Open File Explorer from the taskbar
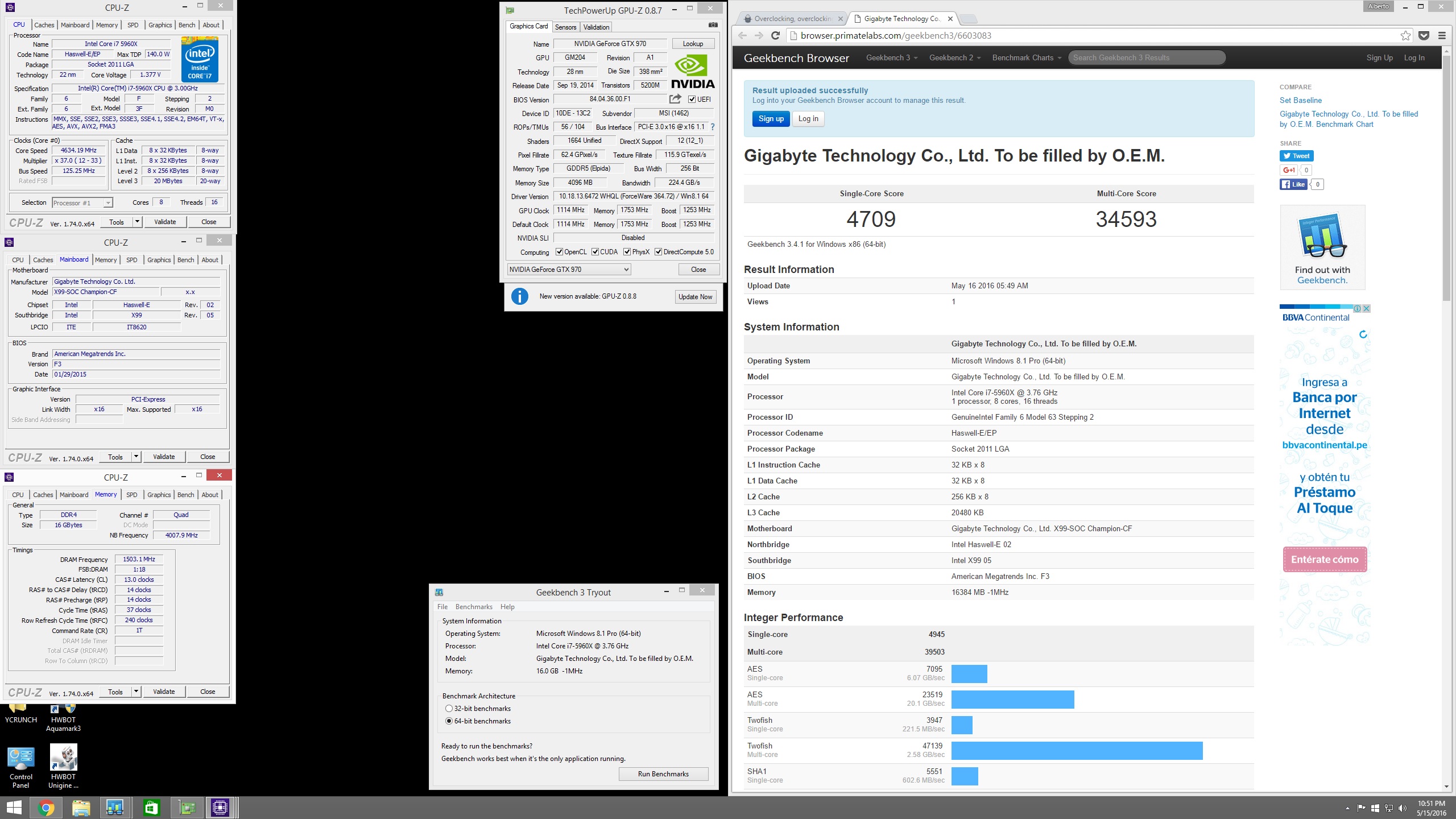Screen dimensions: 1456x819 (x=81, y=808)
